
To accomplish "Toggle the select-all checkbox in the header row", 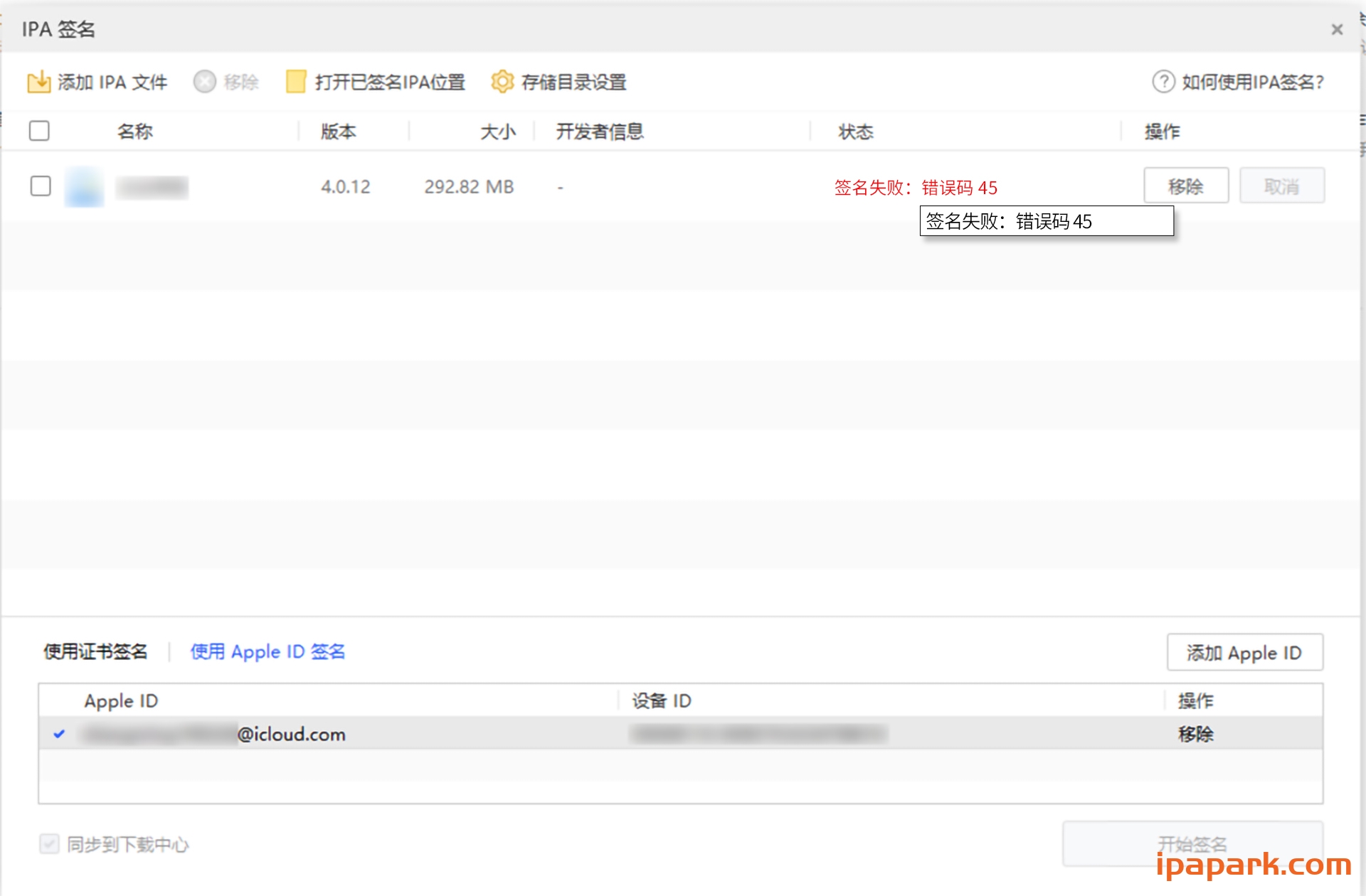I will pos(40,131).
